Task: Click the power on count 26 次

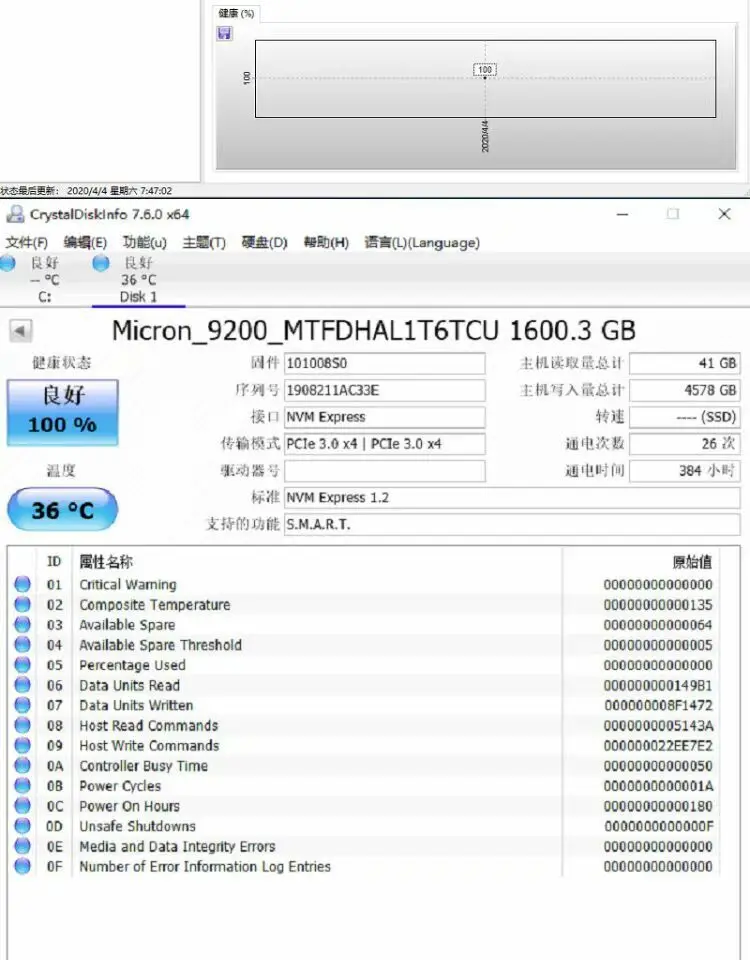Action: [684, 444]
